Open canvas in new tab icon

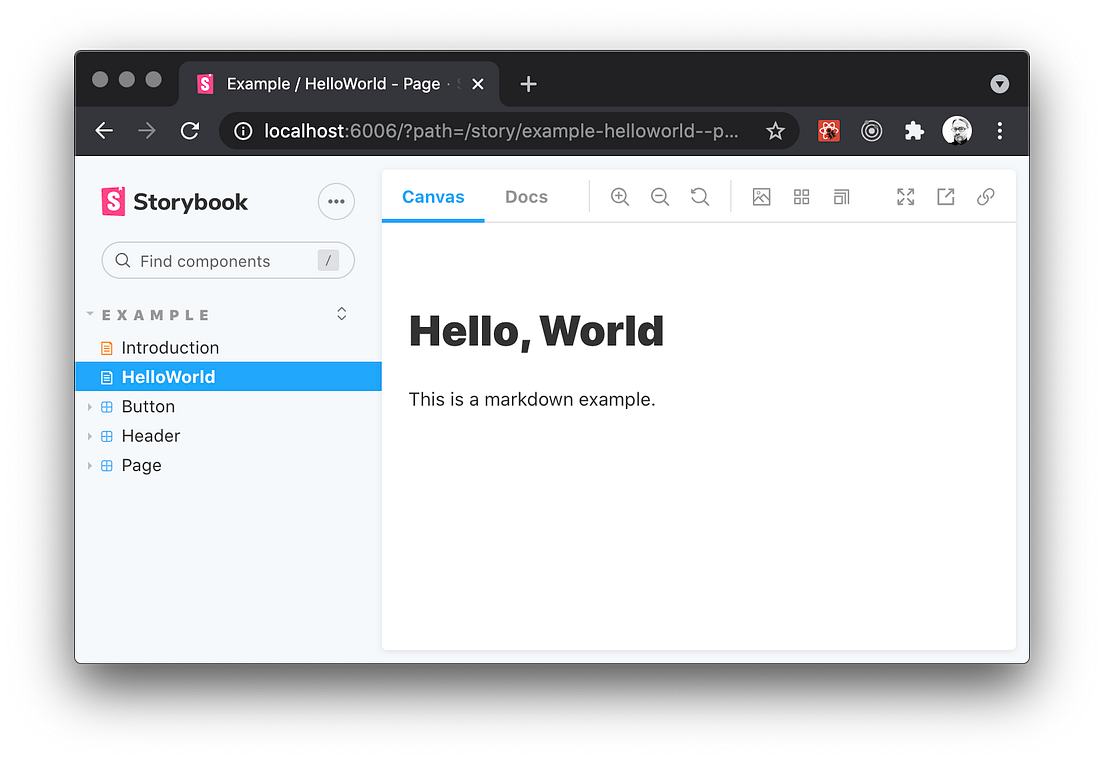pyautogui.click(x=945, y=196)
